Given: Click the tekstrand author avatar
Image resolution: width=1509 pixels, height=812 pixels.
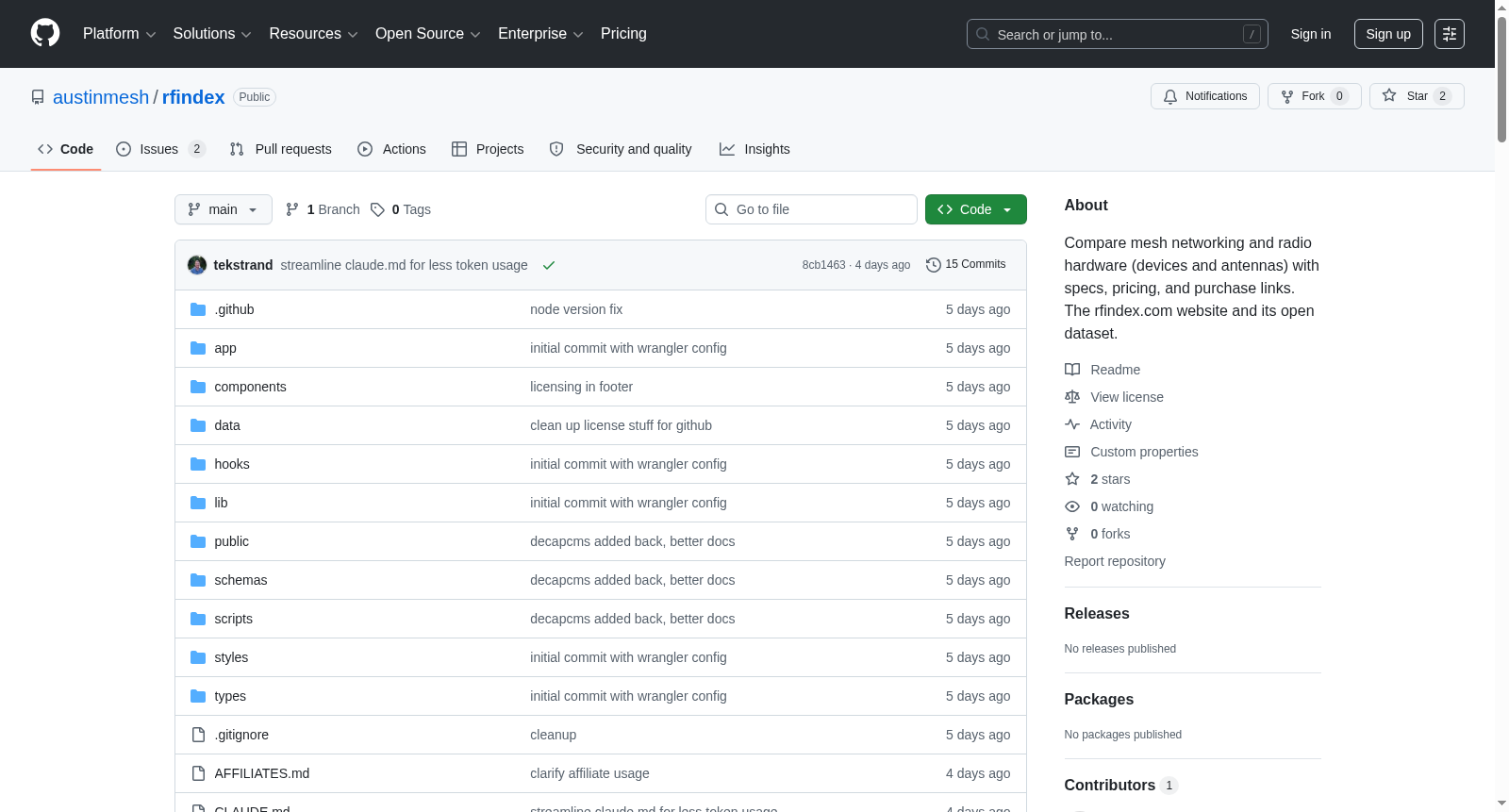Looking at the screenshot, I should pyautogui.click(x=197, y=265).
